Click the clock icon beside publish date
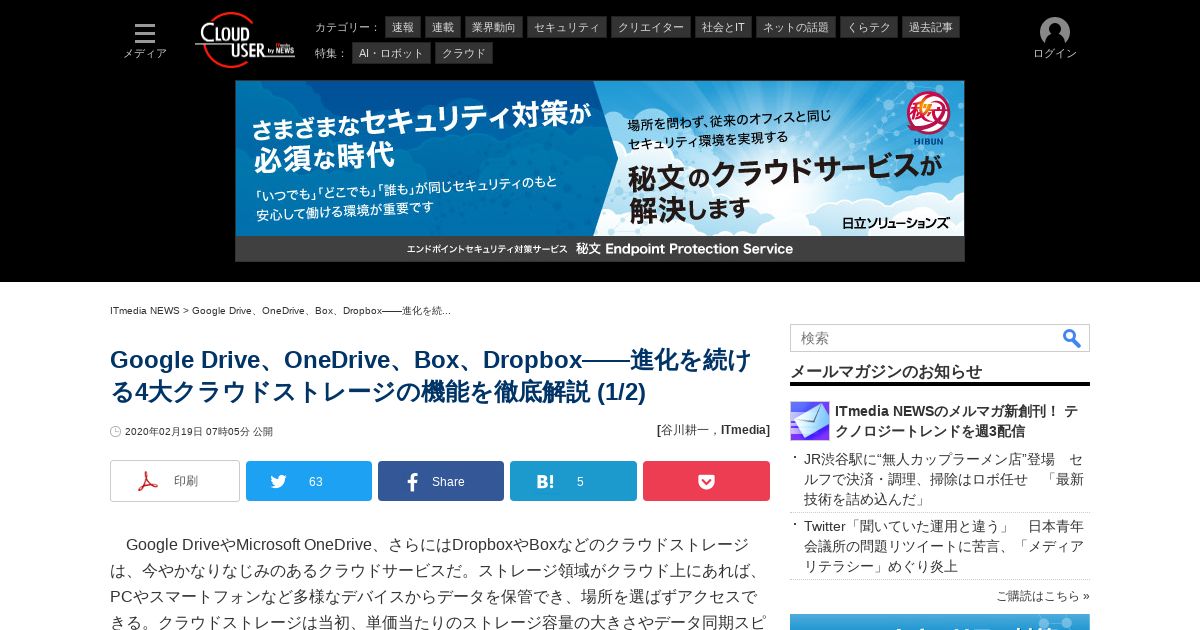This screenshot has height=630, width=1200. 116,432
